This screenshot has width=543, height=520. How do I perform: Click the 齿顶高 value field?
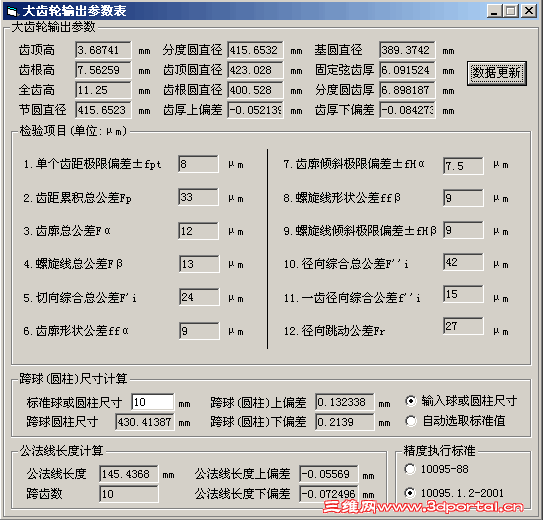click(x=103, y=50)
